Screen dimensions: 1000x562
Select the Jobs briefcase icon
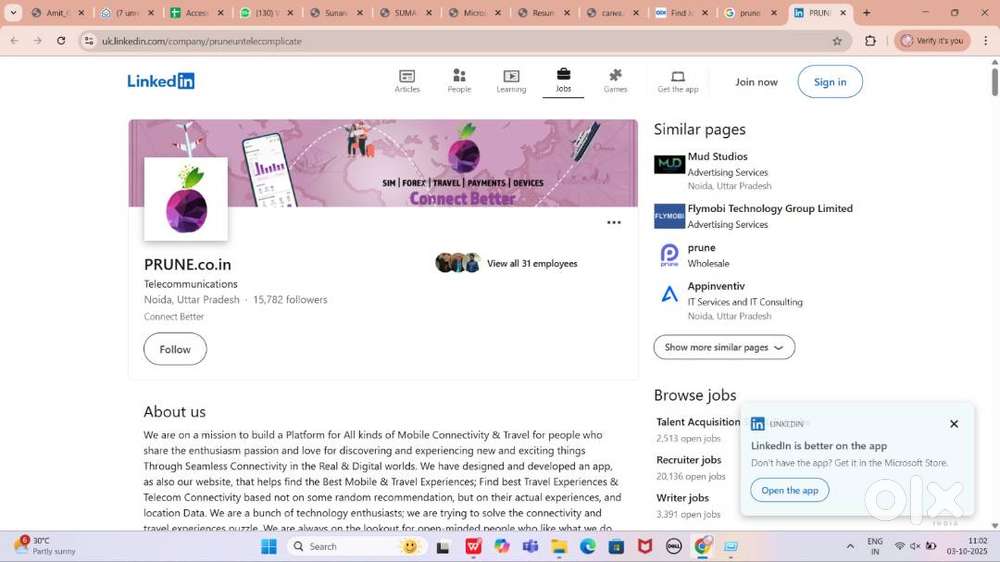(563, 75)
